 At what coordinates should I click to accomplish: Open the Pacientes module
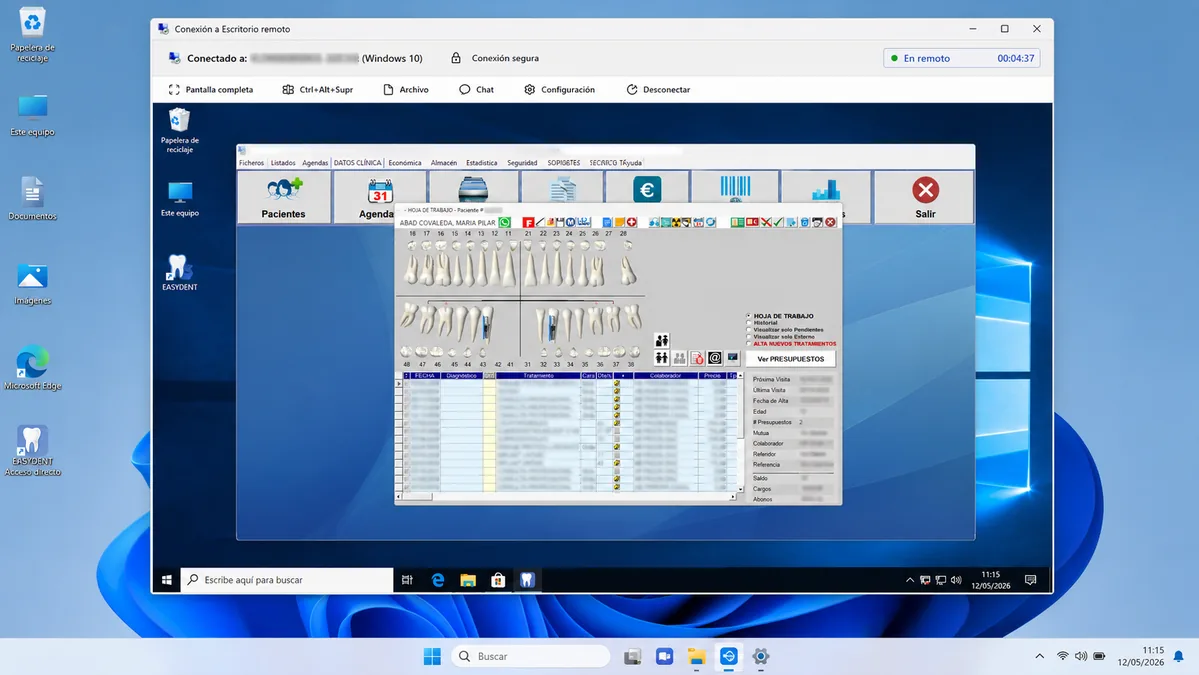point(284,197)
